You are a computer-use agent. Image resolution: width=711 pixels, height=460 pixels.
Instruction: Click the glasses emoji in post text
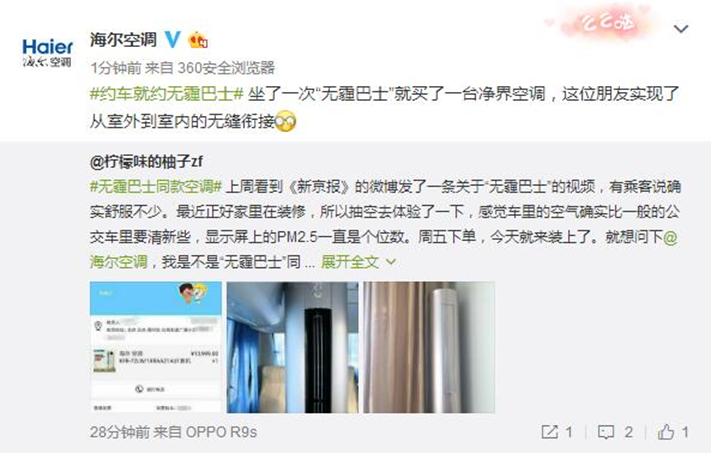pos(286,121)
